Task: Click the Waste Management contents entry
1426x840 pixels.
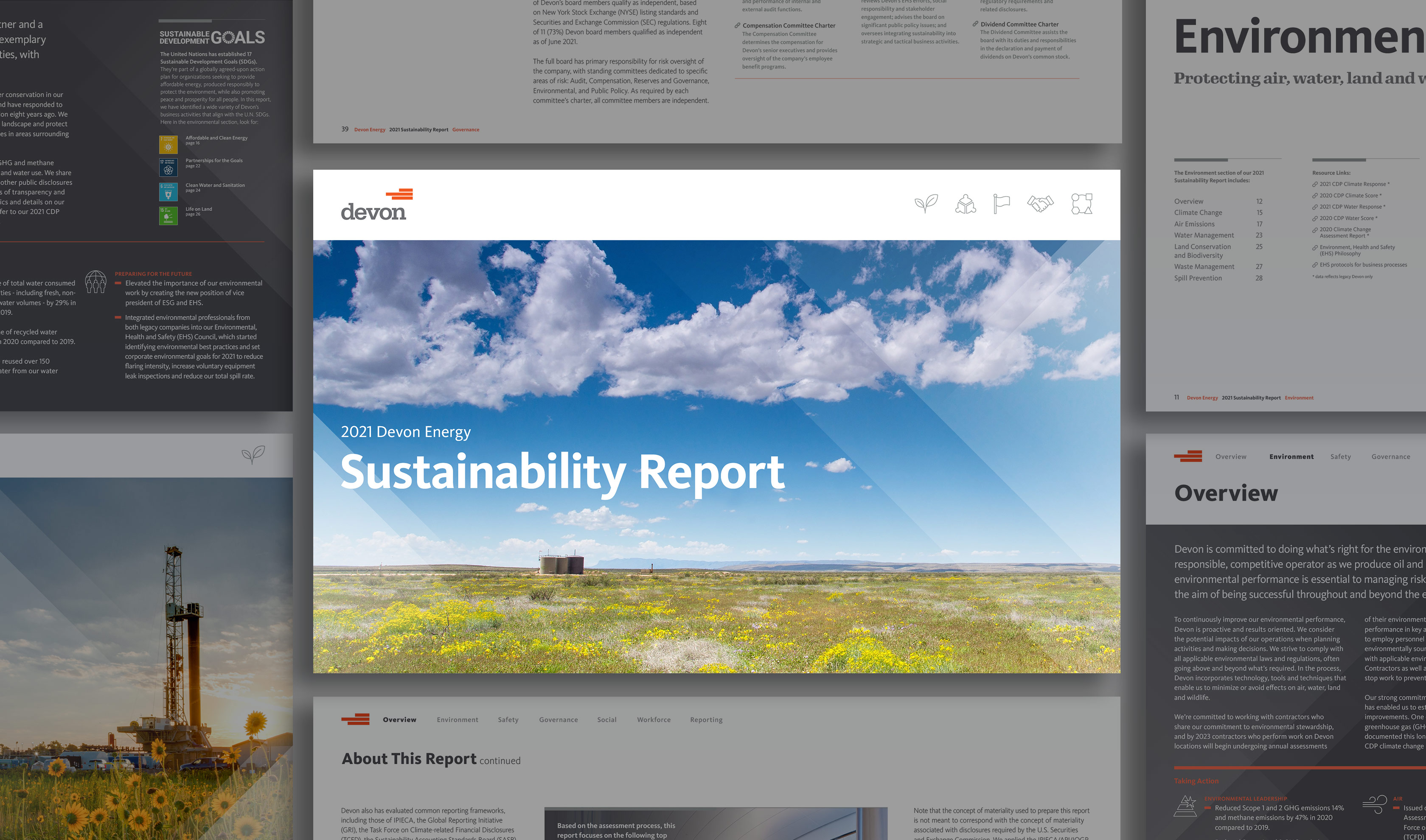Action: pyautogui.click(x=1218, y=266)
